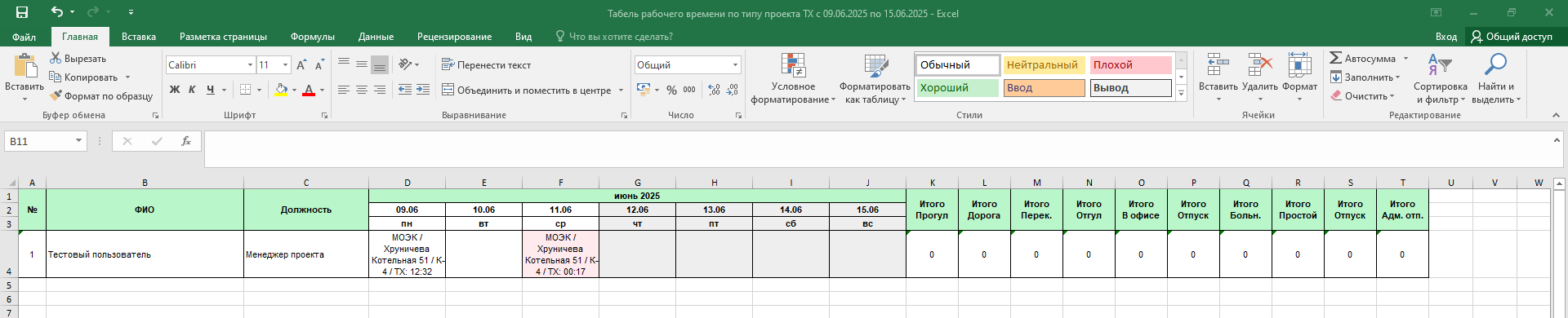Open text orientation options
This screenshot has width=1568, height=318.
coord(408,64)
